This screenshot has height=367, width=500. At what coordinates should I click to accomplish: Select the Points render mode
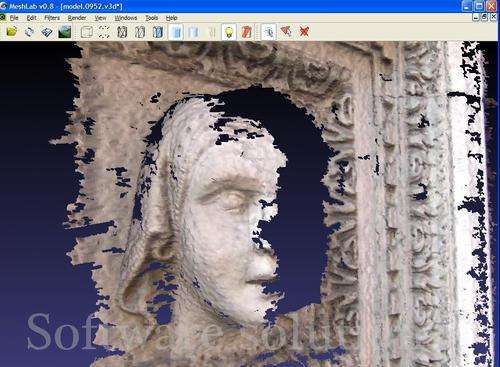pos(104,32)
